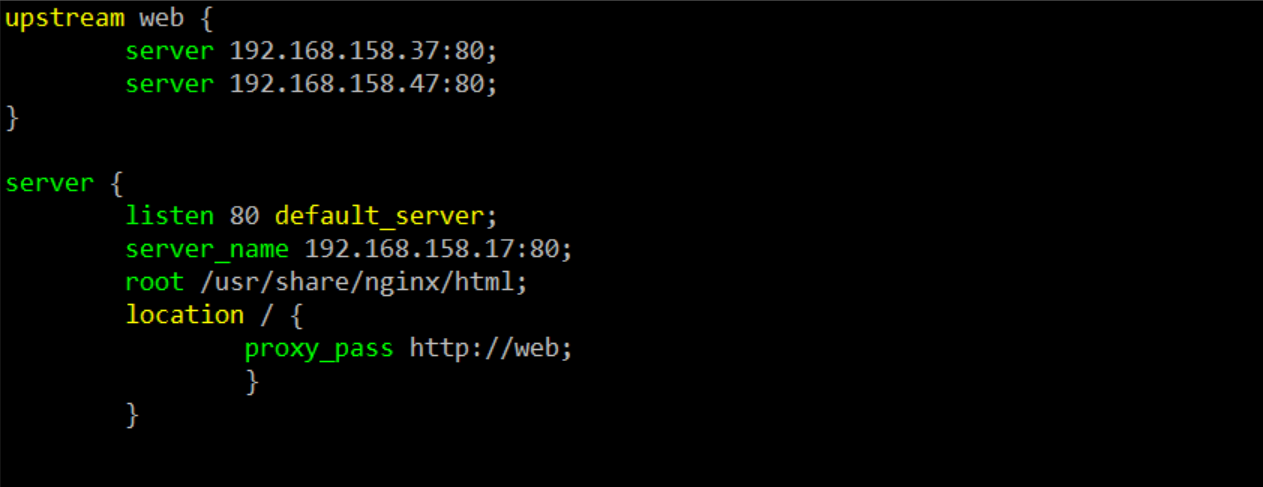Click the first 'server' keyword inside upstream
This screenshot has height=487, width=1263.
pyautogui.click(x=169, y=52)
